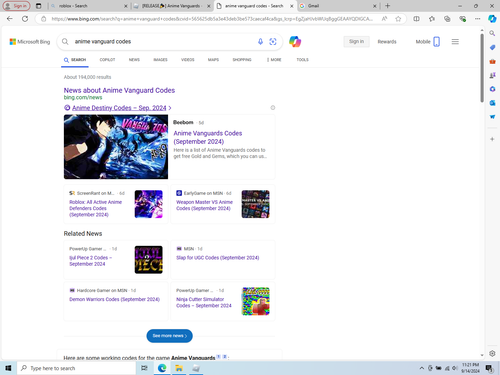Open Demon Warriors Codes article
This screenshot has width=500, height=375.
[x=114, y=299]
